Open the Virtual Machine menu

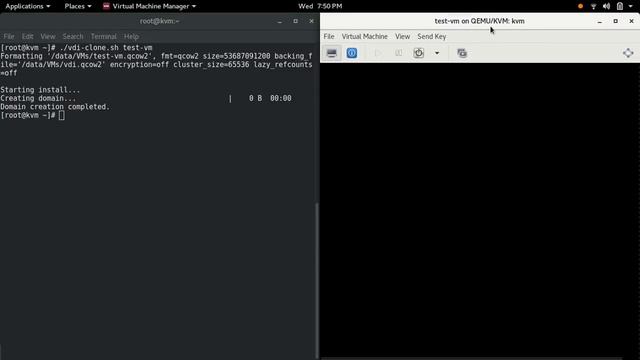coord(364,36)
